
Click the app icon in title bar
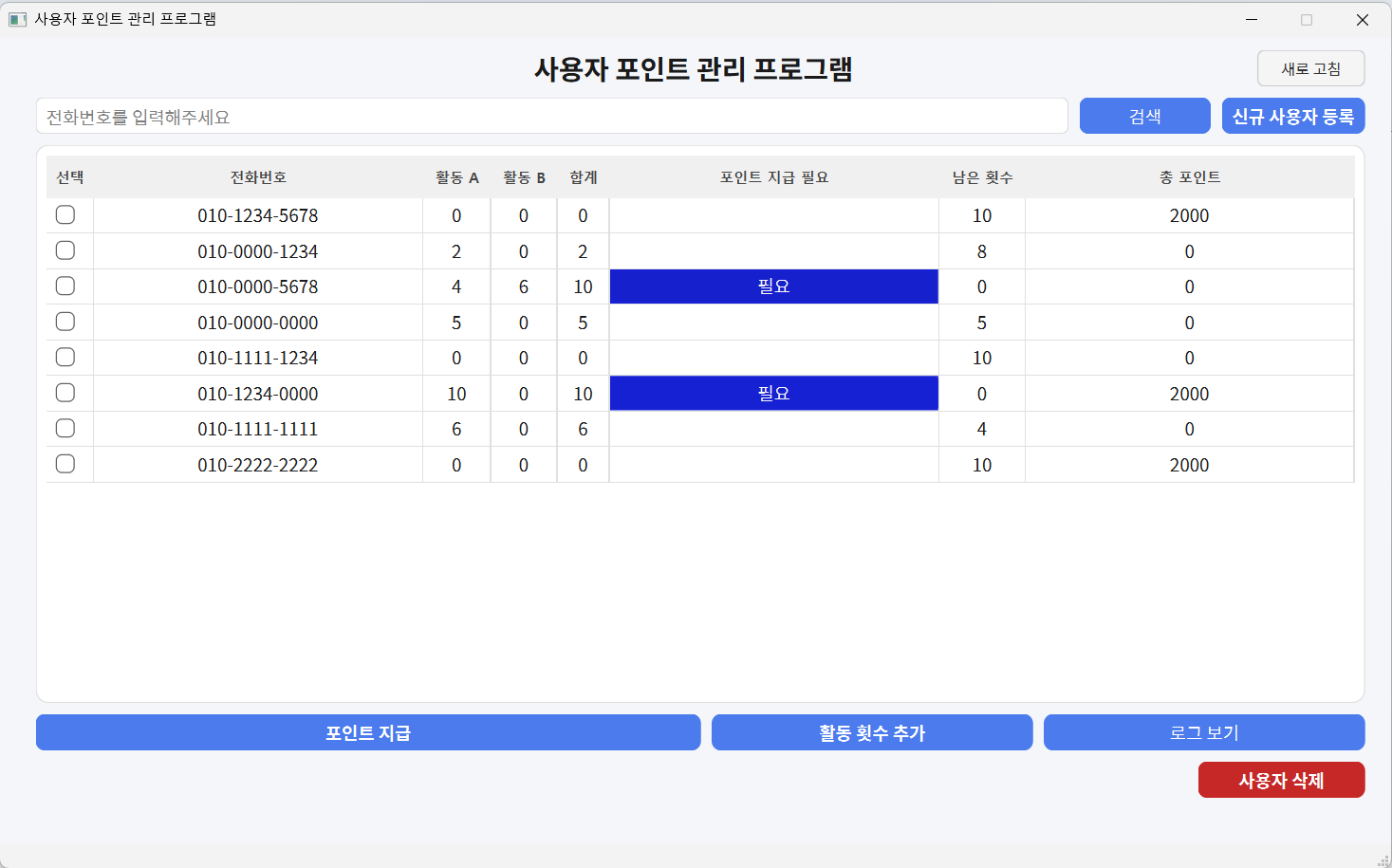(17, 20)
